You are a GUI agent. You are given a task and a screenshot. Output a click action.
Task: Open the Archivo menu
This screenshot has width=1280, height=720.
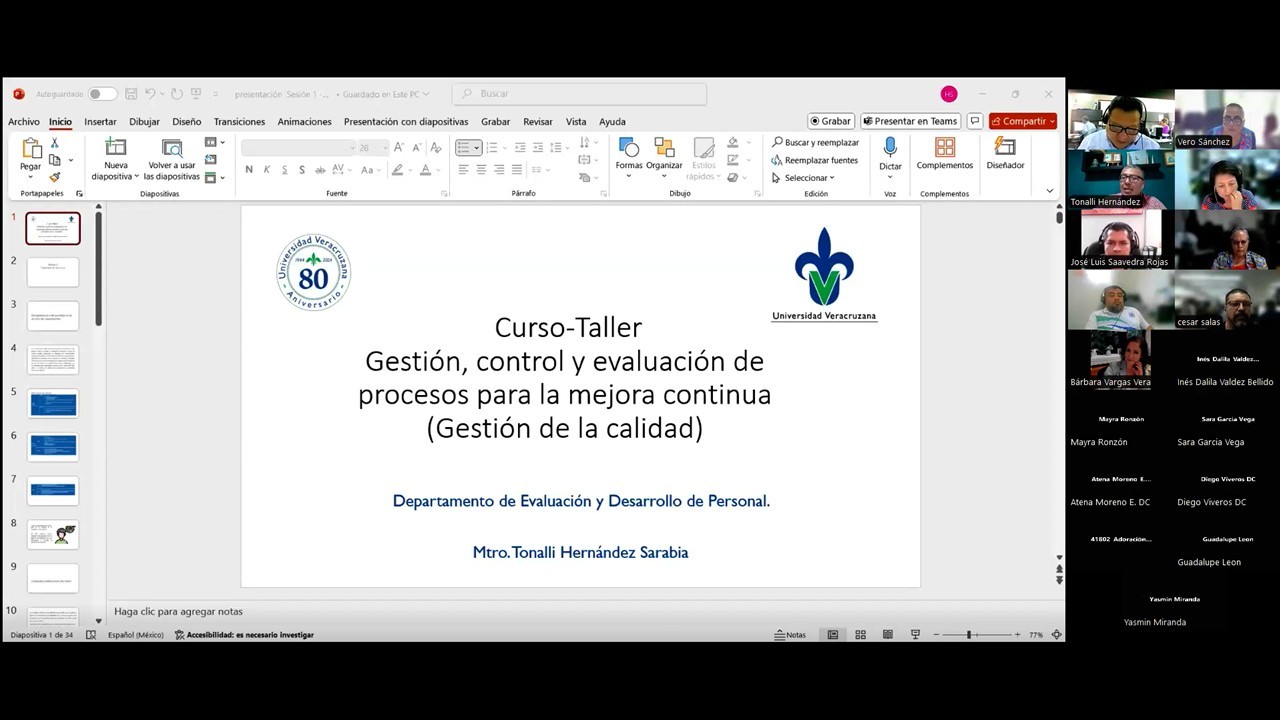[x=23, y=121]
